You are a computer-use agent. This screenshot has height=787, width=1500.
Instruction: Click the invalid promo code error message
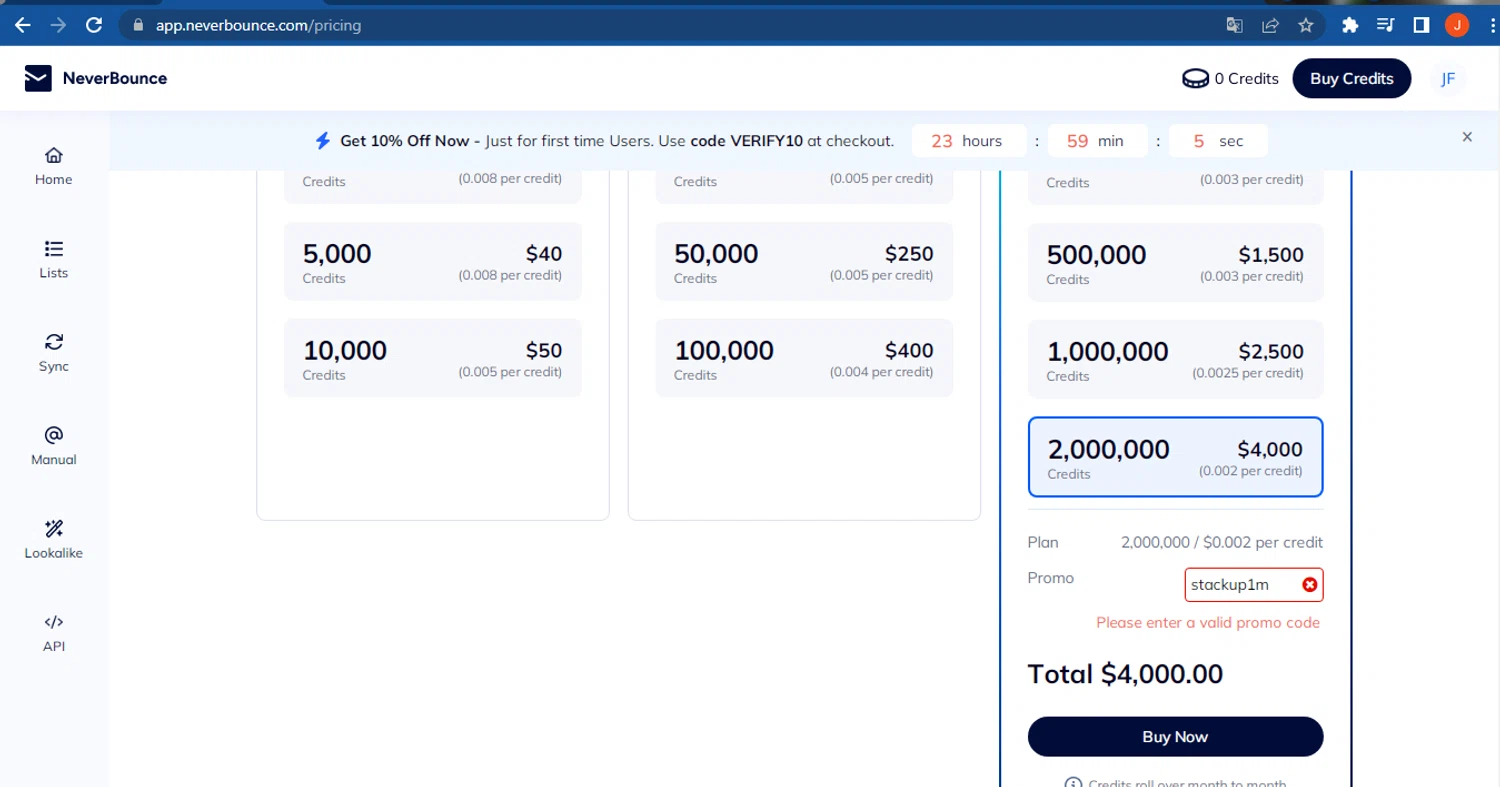click(1208, 622)
